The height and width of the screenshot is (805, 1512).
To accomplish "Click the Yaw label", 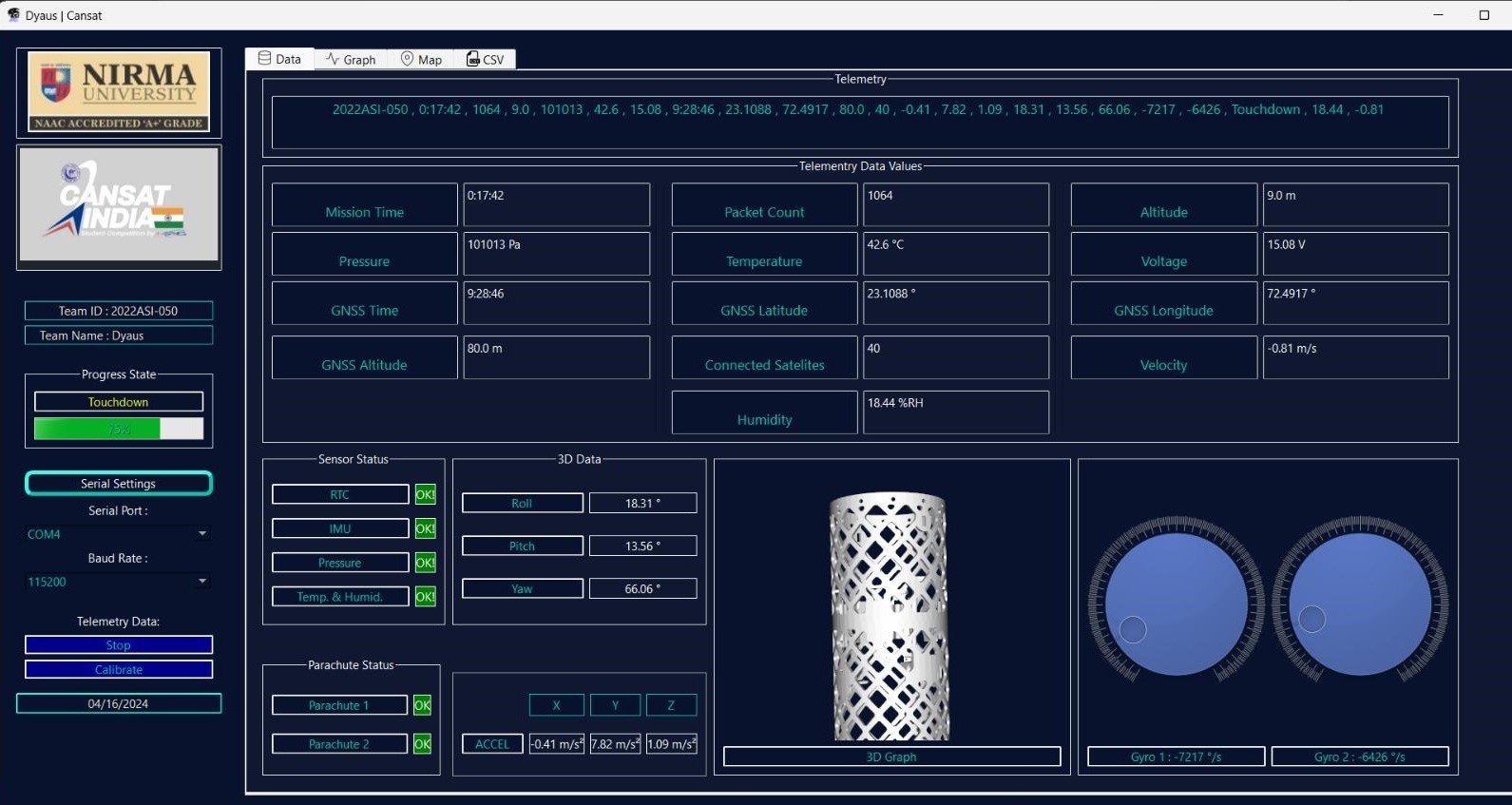I will tap(523, 588).
